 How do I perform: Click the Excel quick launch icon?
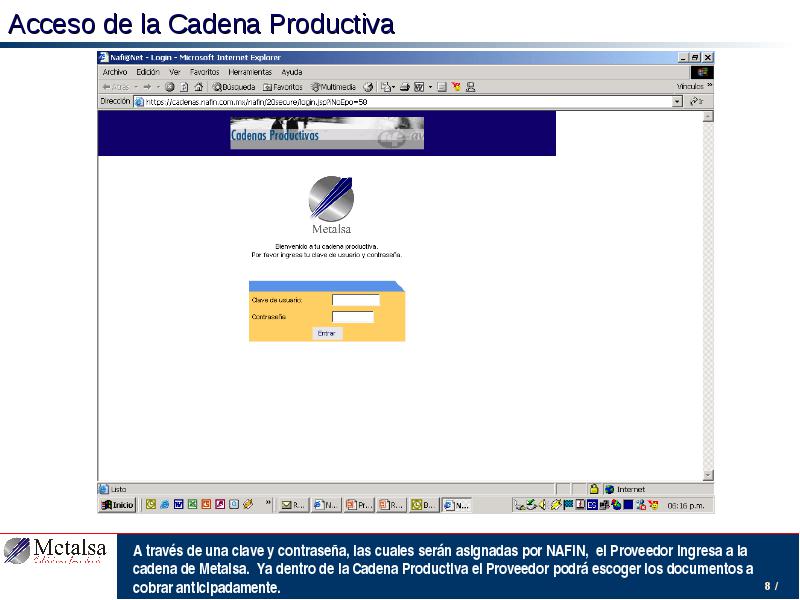pyautogui.click(x=192, y=505)
